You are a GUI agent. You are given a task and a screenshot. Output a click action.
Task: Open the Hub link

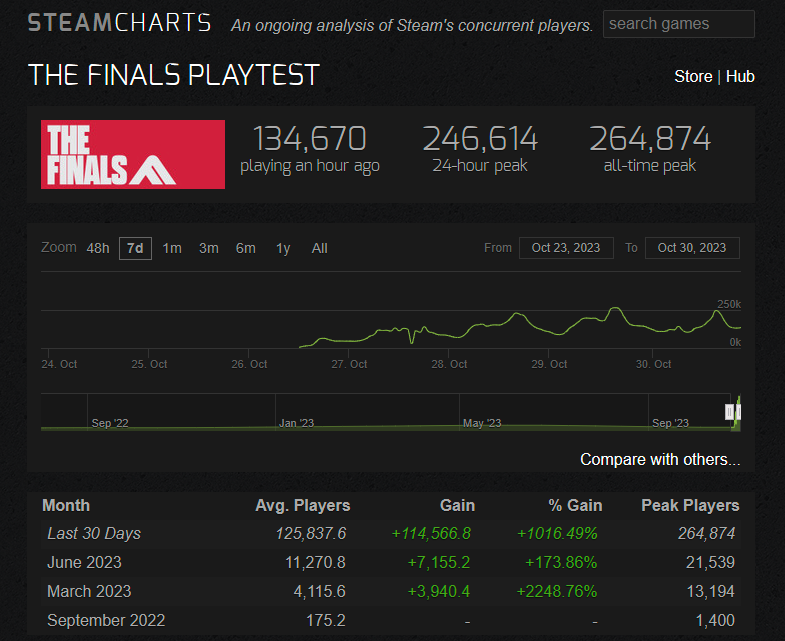click(740, 77)
